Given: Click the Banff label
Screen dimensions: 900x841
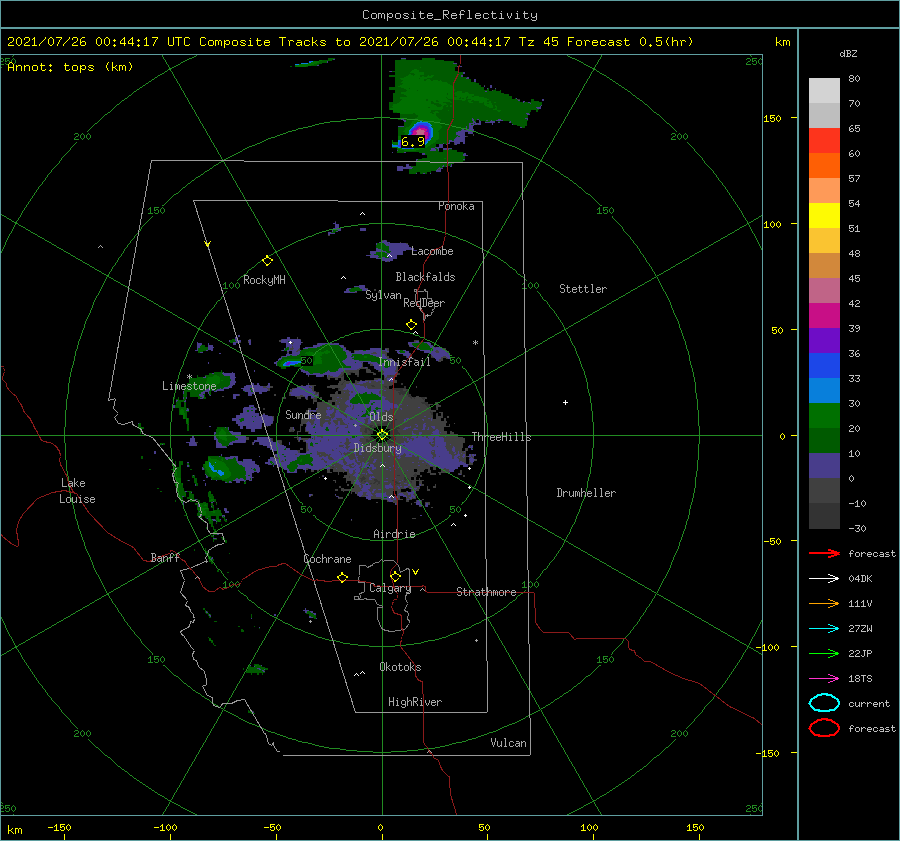Looking at the screenshot, I should [x=165, y=557].
